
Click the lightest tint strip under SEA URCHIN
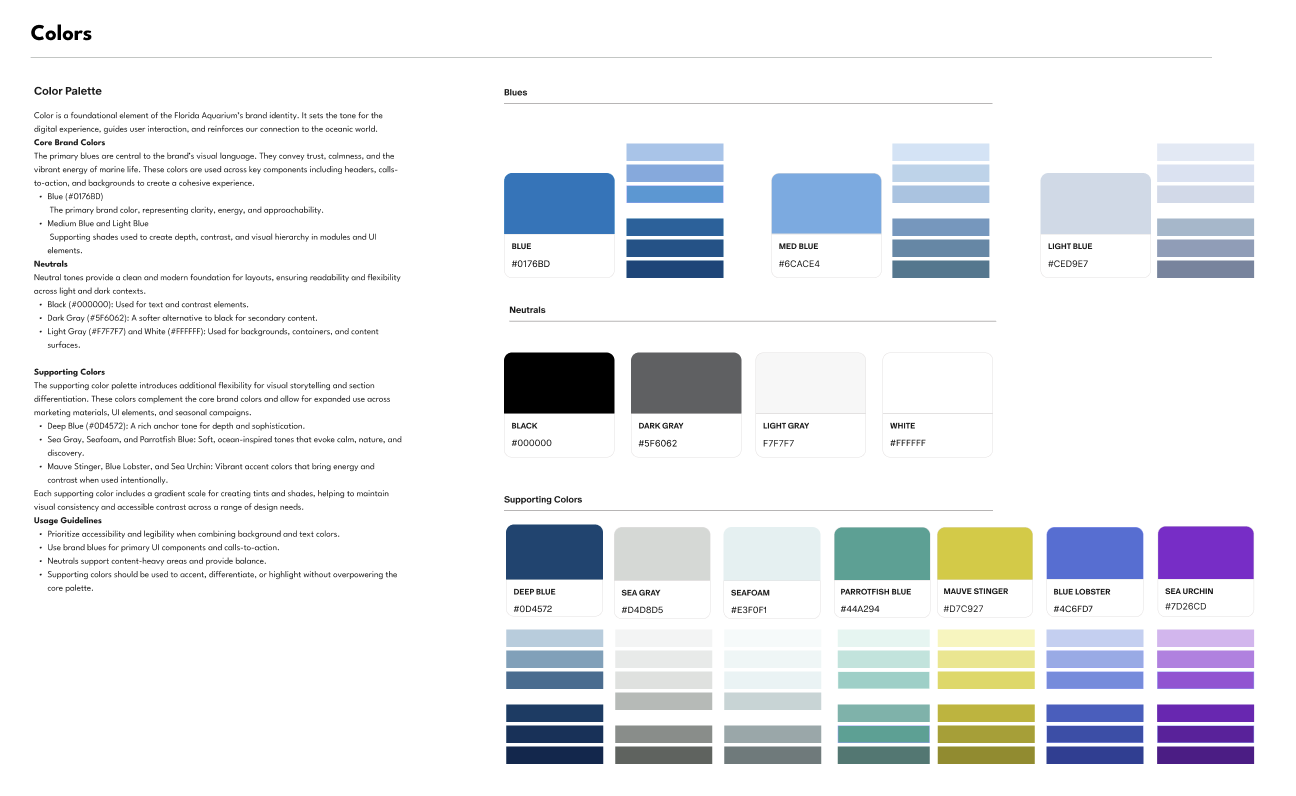click(1205, 638)
